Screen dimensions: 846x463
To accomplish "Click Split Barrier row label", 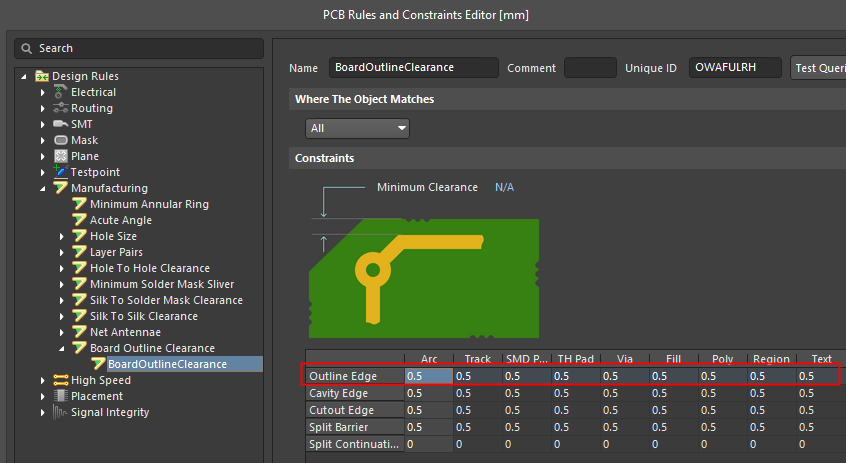I will [x=355, y=427].
